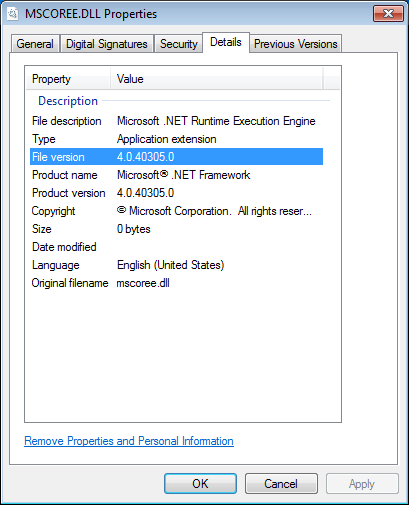Select the Language row

pos(176,265)
